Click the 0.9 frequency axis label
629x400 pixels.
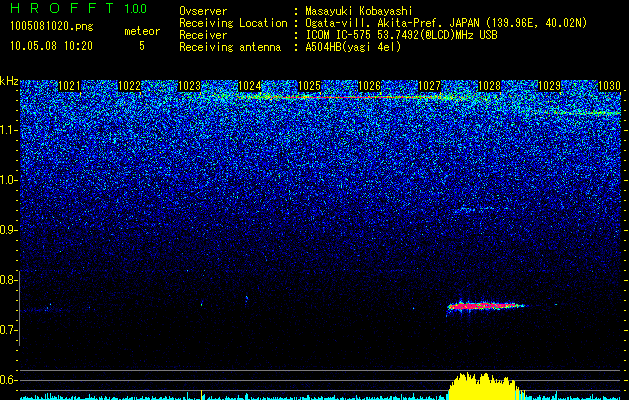(x=8, y=230)
